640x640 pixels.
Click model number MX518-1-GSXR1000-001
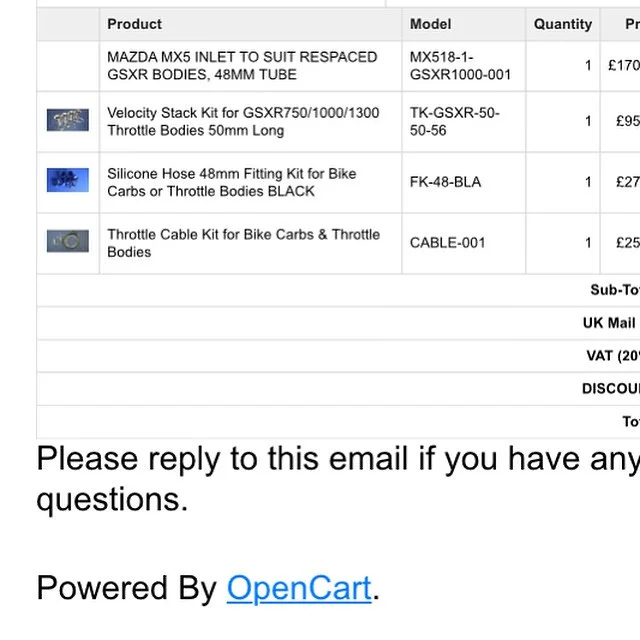point(460,66)
